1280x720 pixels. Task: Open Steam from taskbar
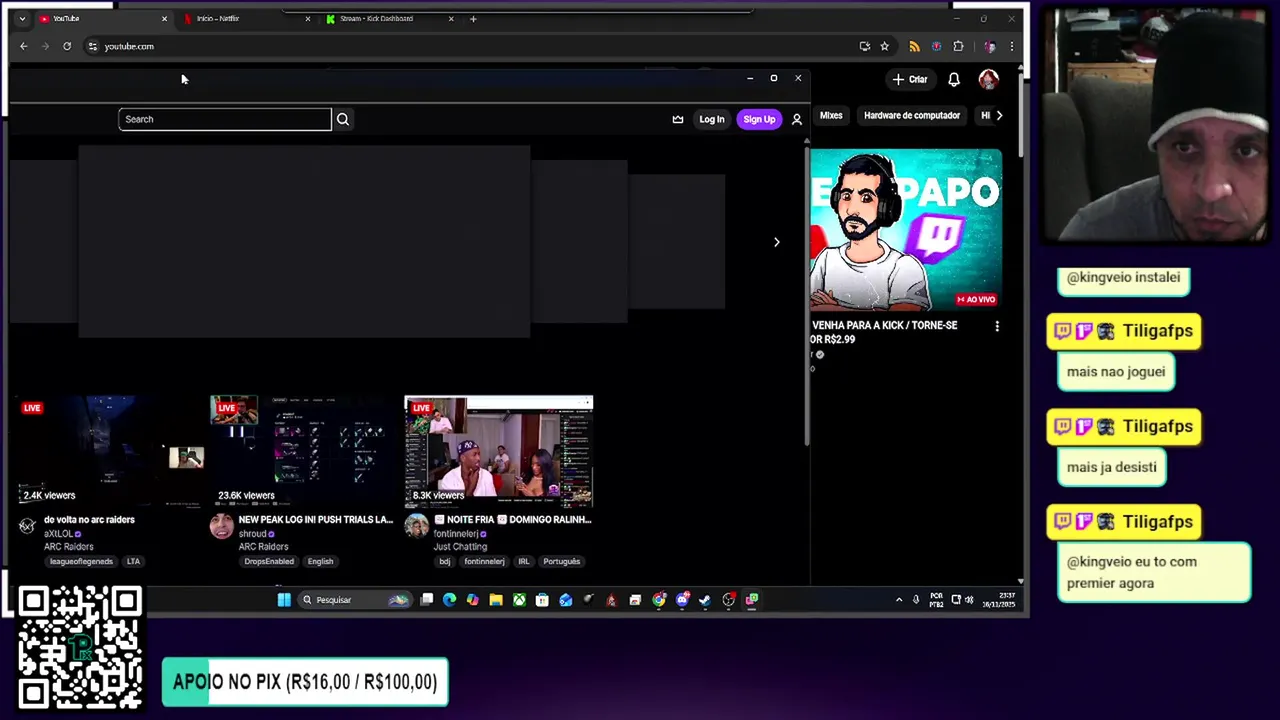pyautogui.click(x=705, y=600)
